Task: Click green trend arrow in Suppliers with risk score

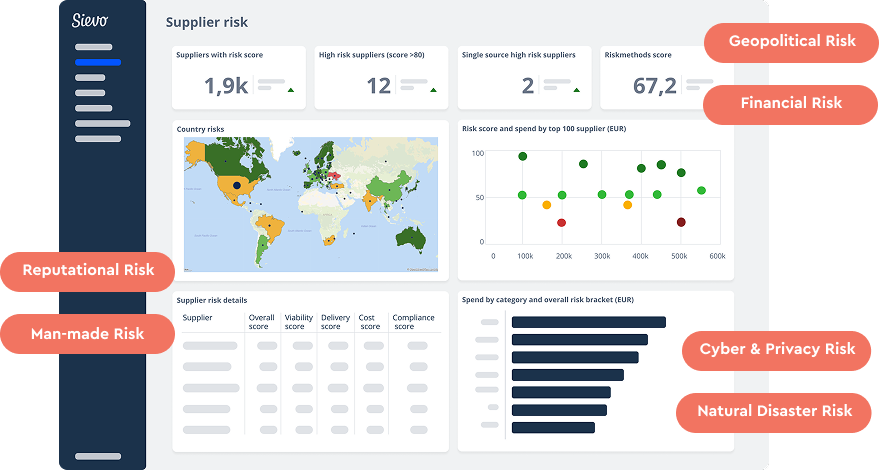Action: [291, 90]
